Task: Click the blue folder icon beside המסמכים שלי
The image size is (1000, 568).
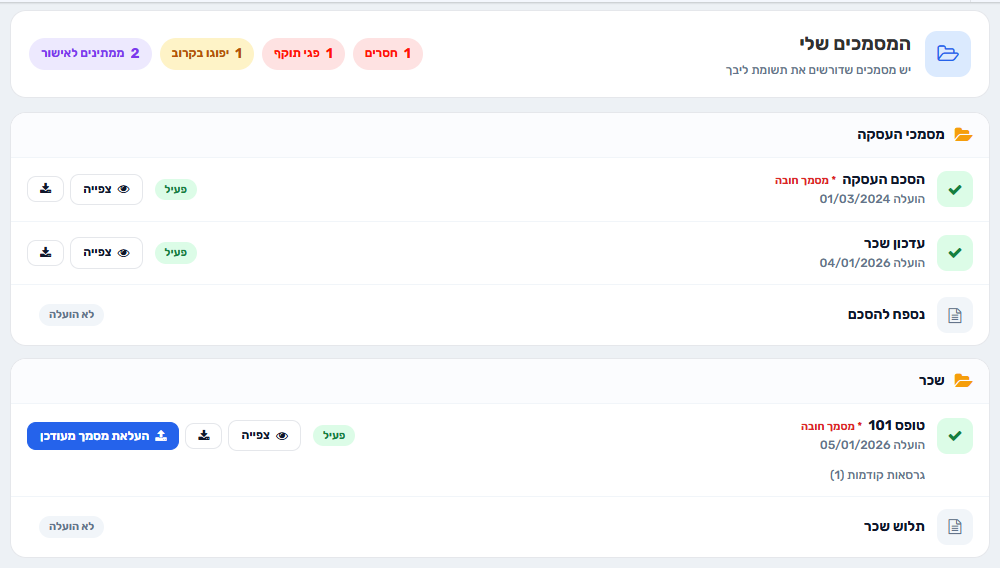Action: 948,54
